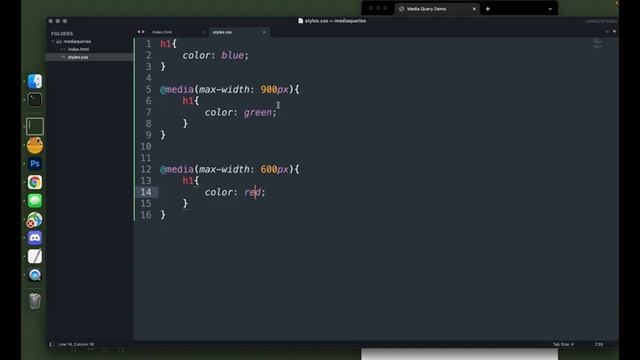This screenshot has height=360, width=640.
Task: Switch to the styles.css editor tab
Action: click(x=222, y=32)
